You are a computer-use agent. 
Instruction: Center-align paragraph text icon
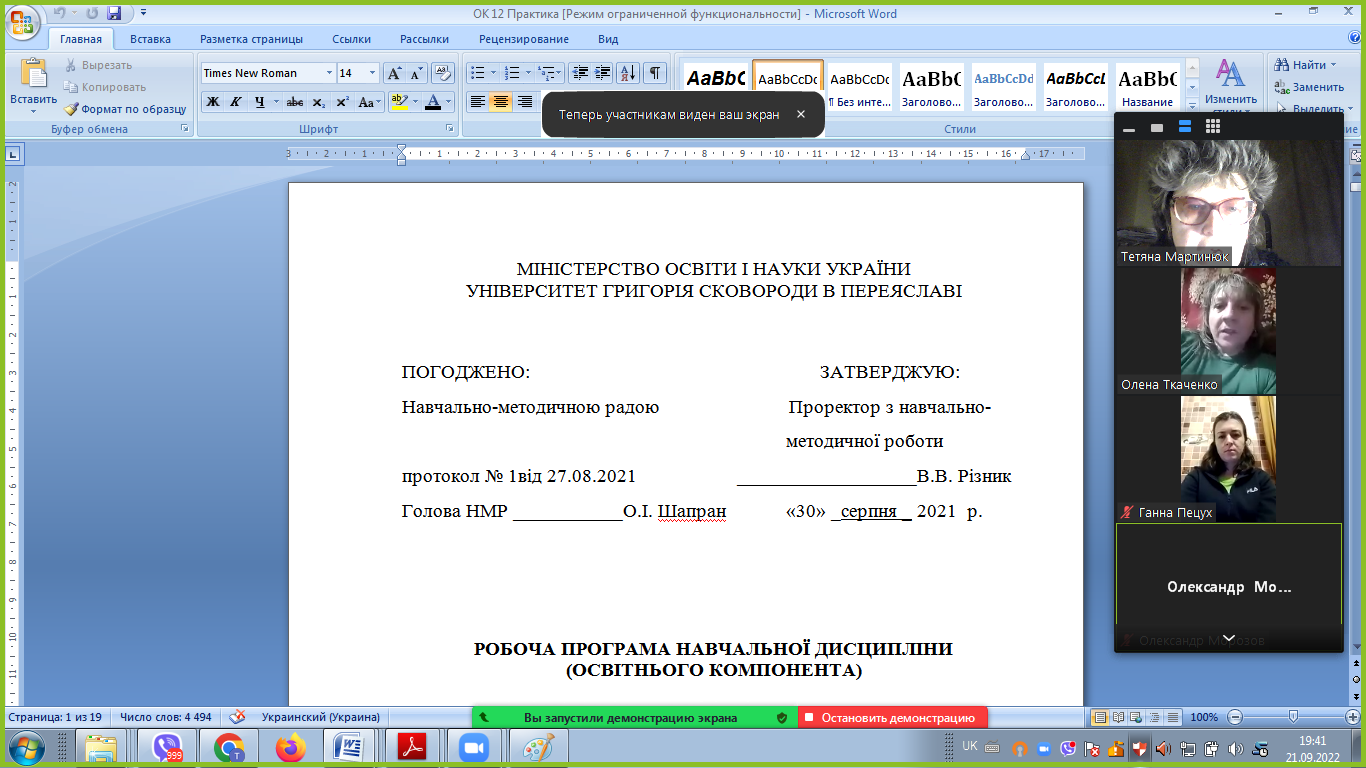tap(501, 102)
